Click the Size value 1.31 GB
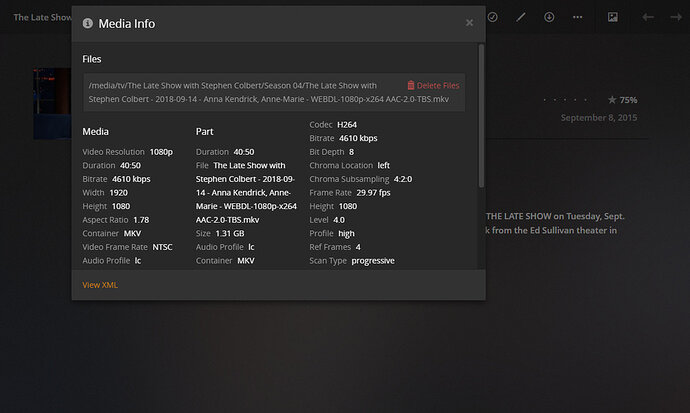 (230, 234)
